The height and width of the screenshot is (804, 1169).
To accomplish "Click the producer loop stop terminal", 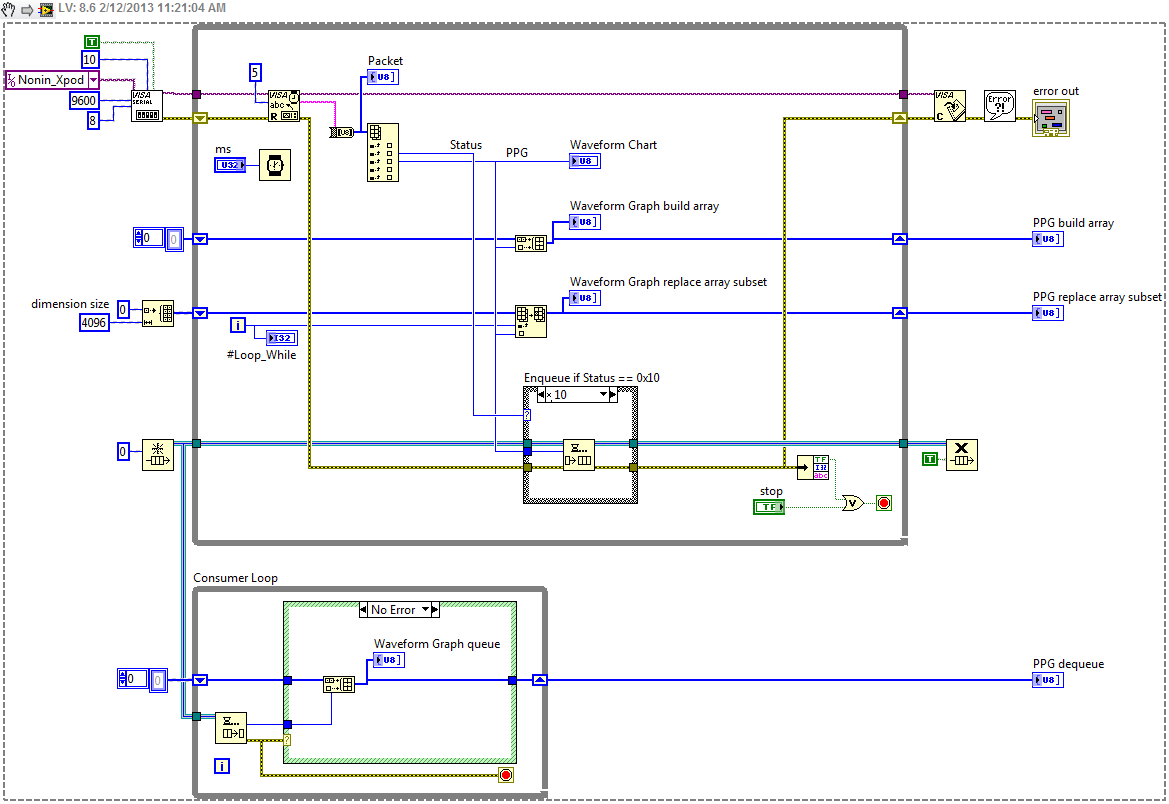I will (884, 503).
